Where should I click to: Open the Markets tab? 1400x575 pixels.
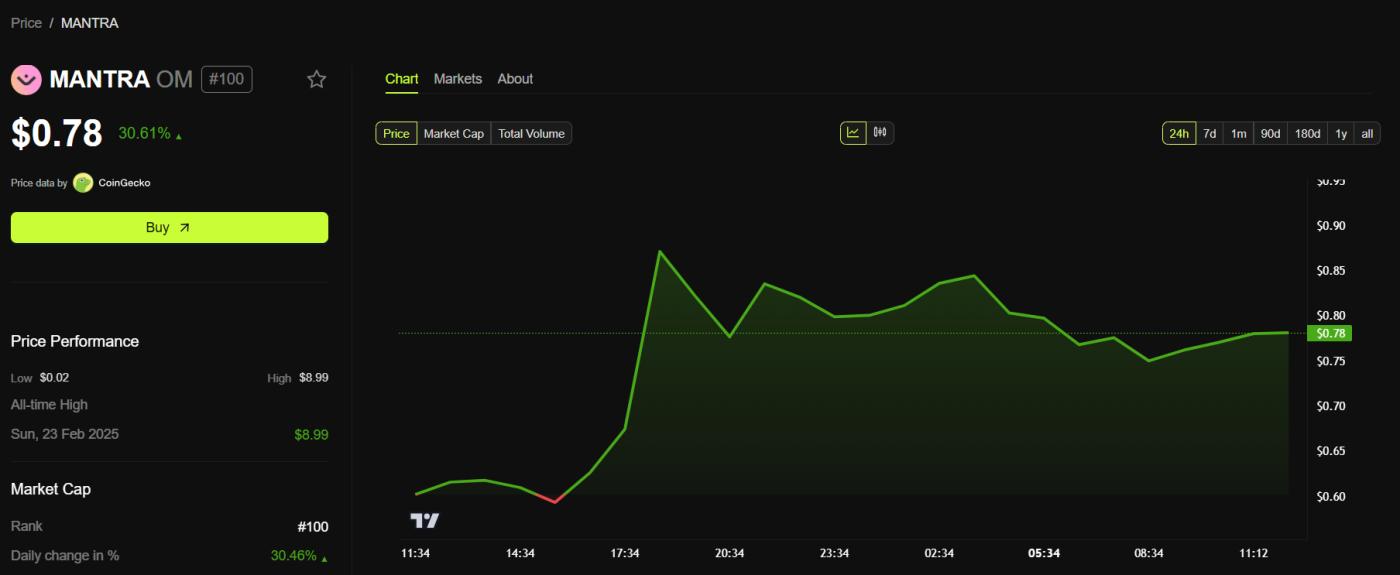pyautogui.click(x=458, y=79)
